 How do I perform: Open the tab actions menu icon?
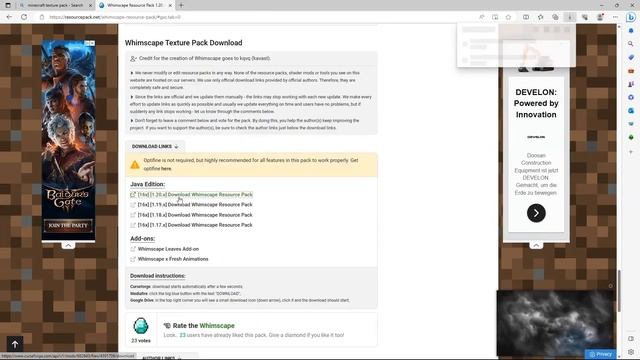tap(8, 5)
